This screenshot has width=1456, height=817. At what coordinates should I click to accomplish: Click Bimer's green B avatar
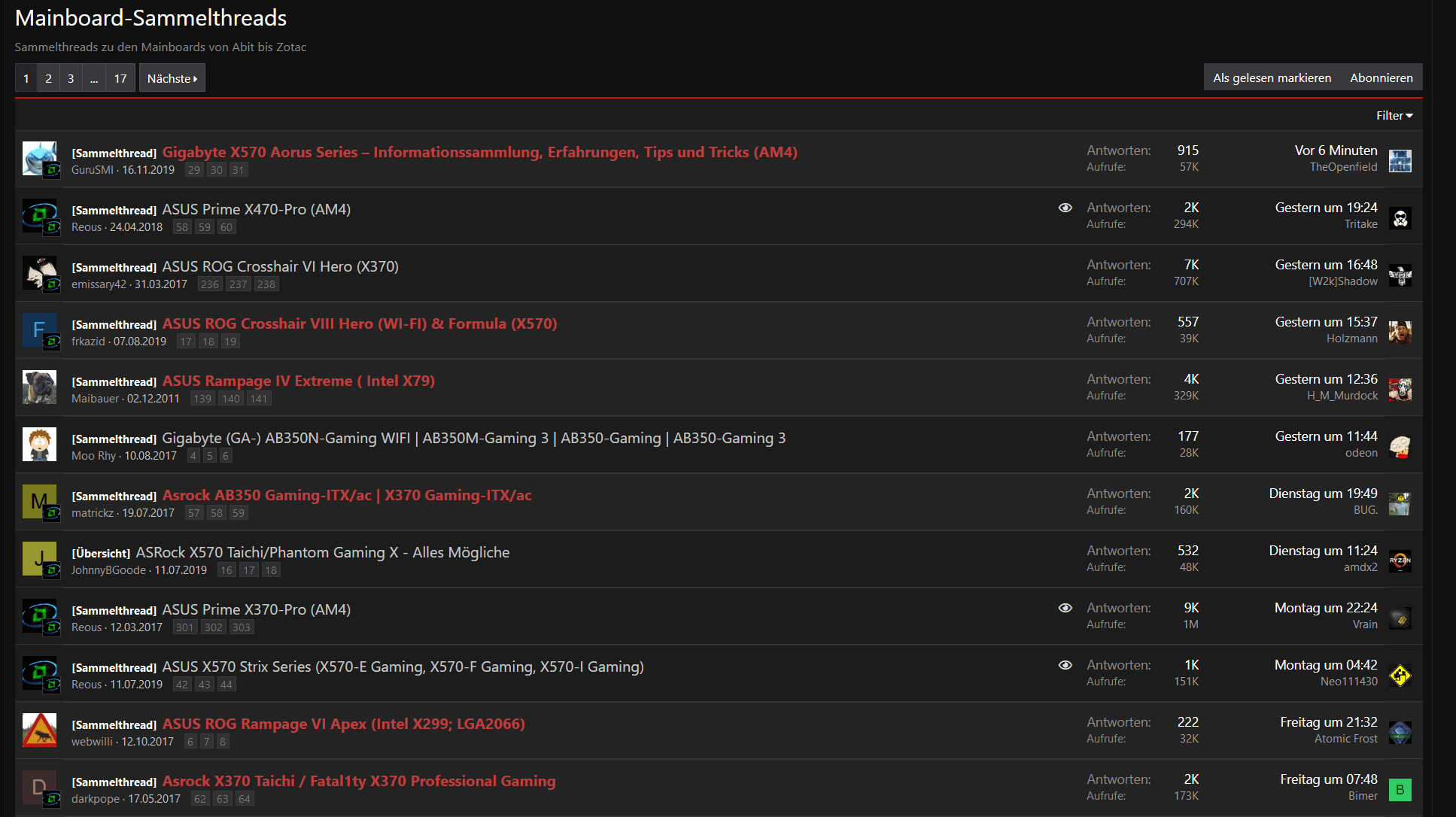tap(1400, 789)
